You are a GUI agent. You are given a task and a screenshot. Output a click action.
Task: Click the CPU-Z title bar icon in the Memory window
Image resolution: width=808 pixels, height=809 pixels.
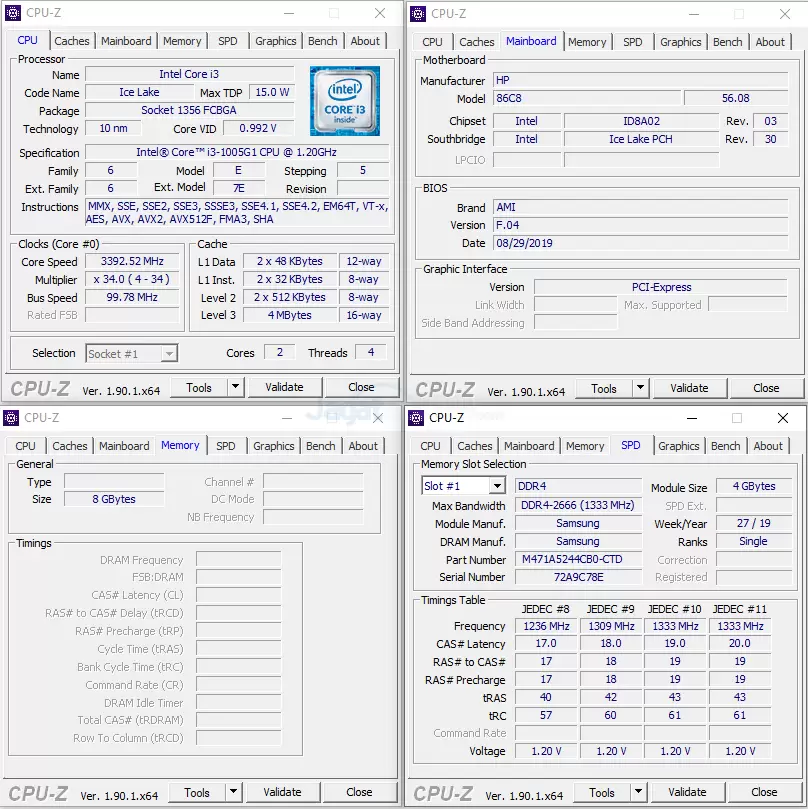pos(11,418)
